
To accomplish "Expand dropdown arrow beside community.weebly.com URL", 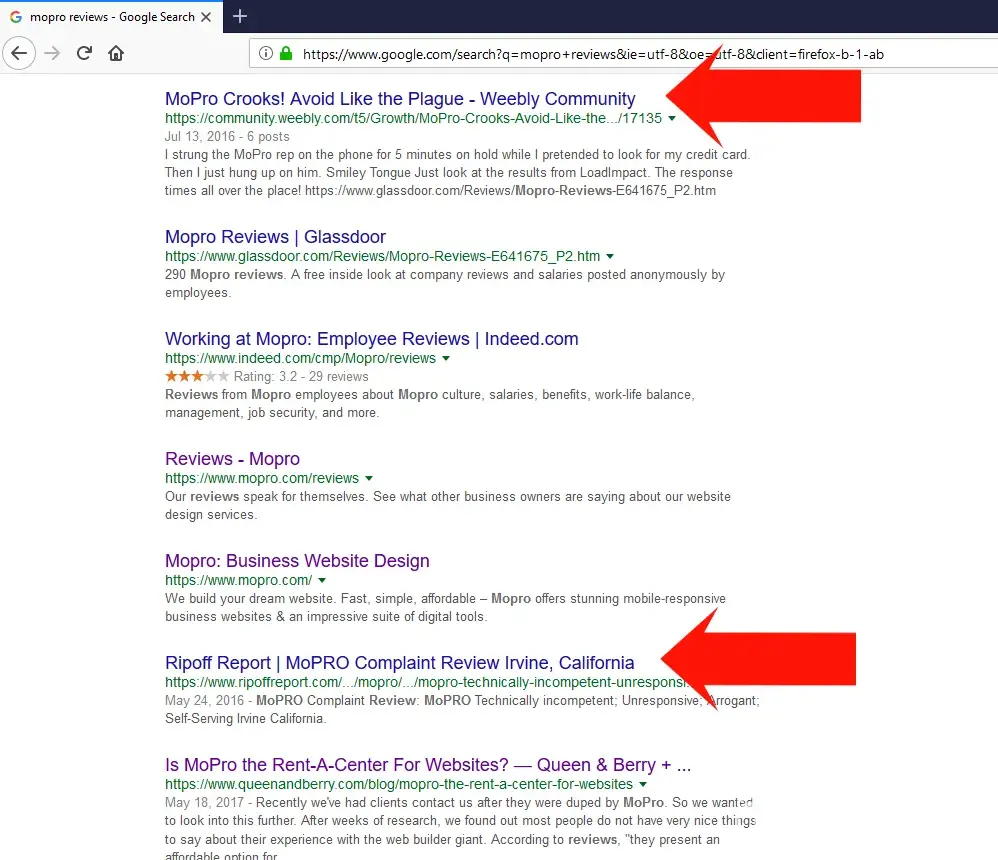I will (x=672, y=118).
